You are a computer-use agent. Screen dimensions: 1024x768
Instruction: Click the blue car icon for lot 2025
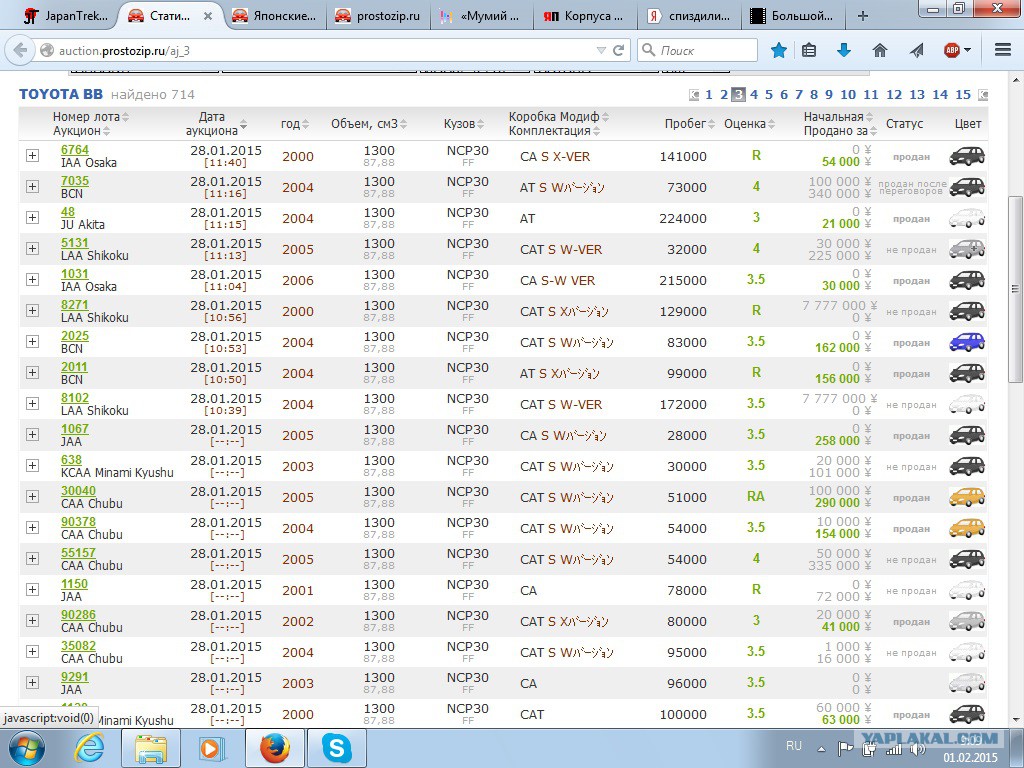point(967,342)
